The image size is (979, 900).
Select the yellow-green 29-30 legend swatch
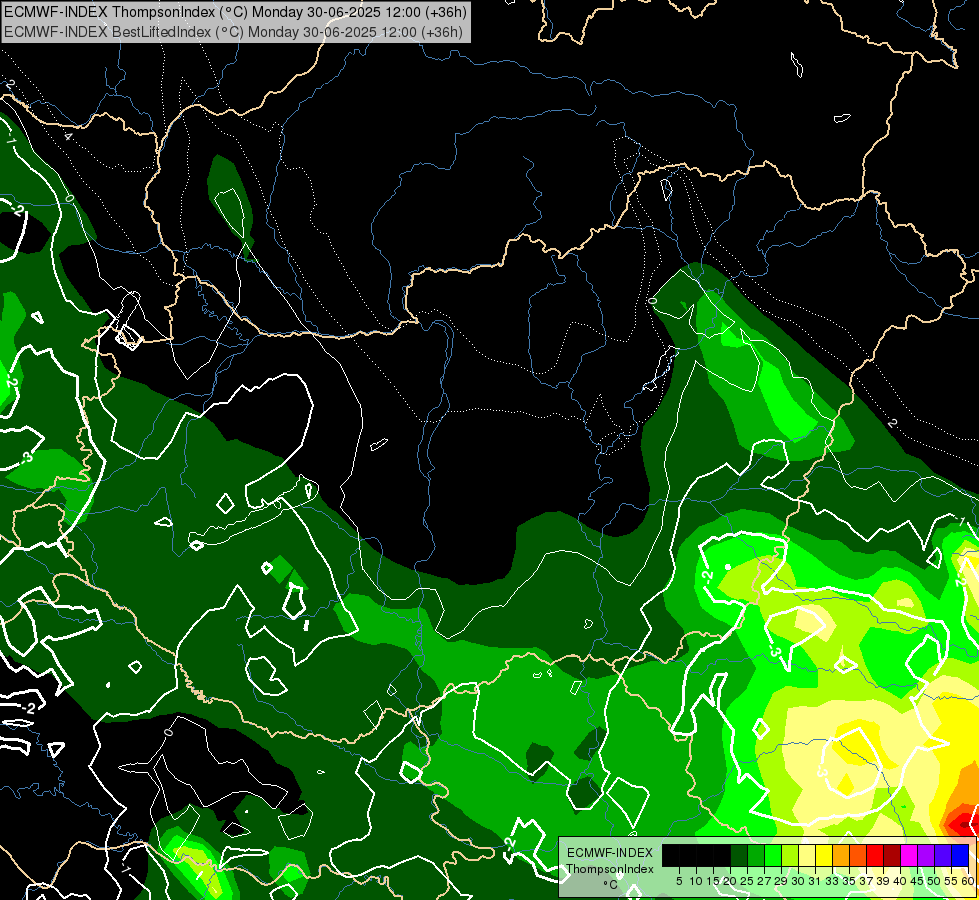coord(790,855)
